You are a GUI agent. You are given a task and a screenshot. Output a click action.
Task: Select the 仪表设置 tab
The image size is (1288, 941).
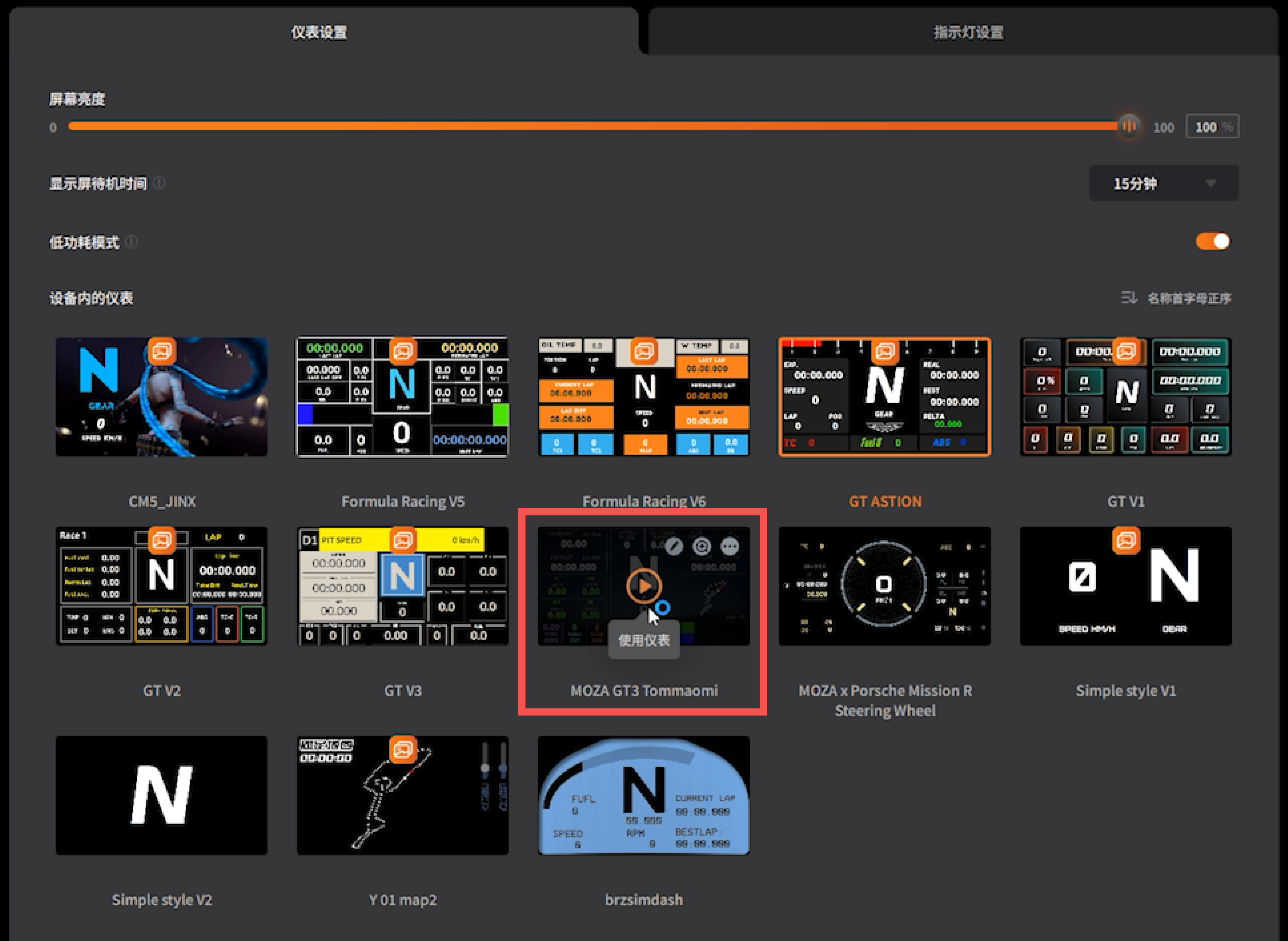coord(319,32)
